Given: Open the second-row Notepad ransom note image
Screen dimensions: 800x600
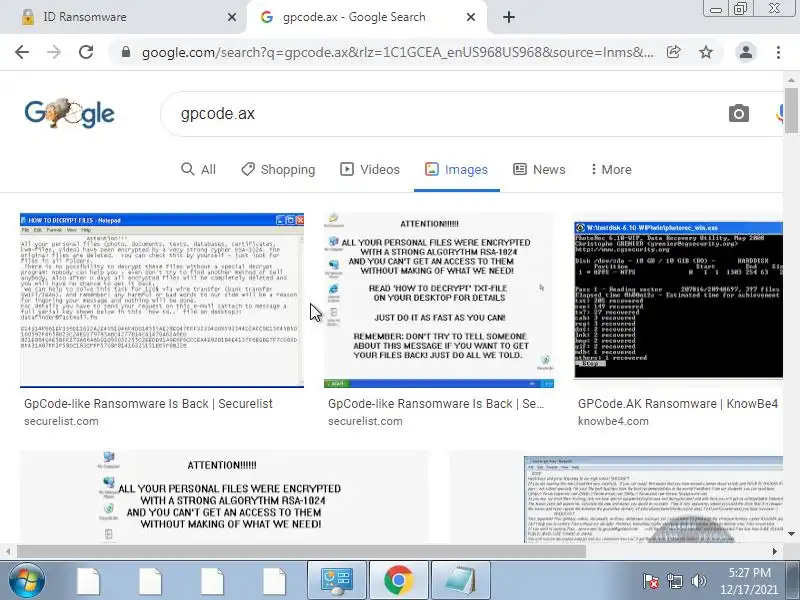Looking at the screenshot, I should pyautogui.click(x=616, y=496).
